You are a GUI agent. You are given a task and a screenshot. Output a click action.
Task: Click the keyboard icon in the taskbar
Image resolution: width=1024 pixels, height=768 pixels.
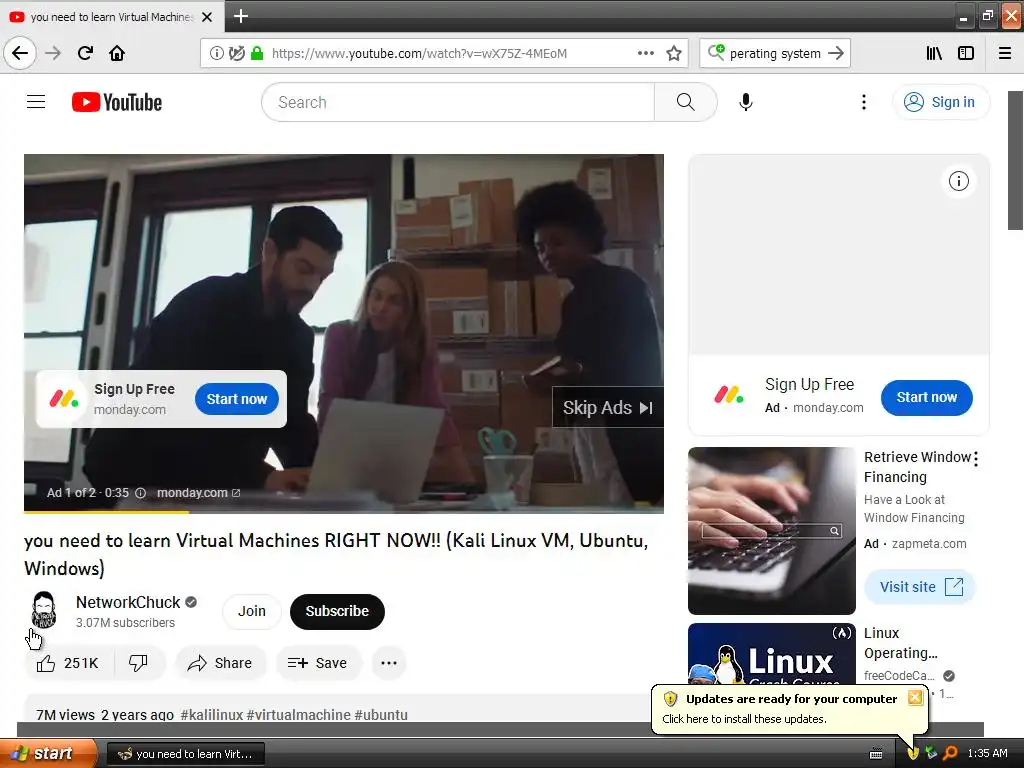pyautogui.click(x=876, y=754)
